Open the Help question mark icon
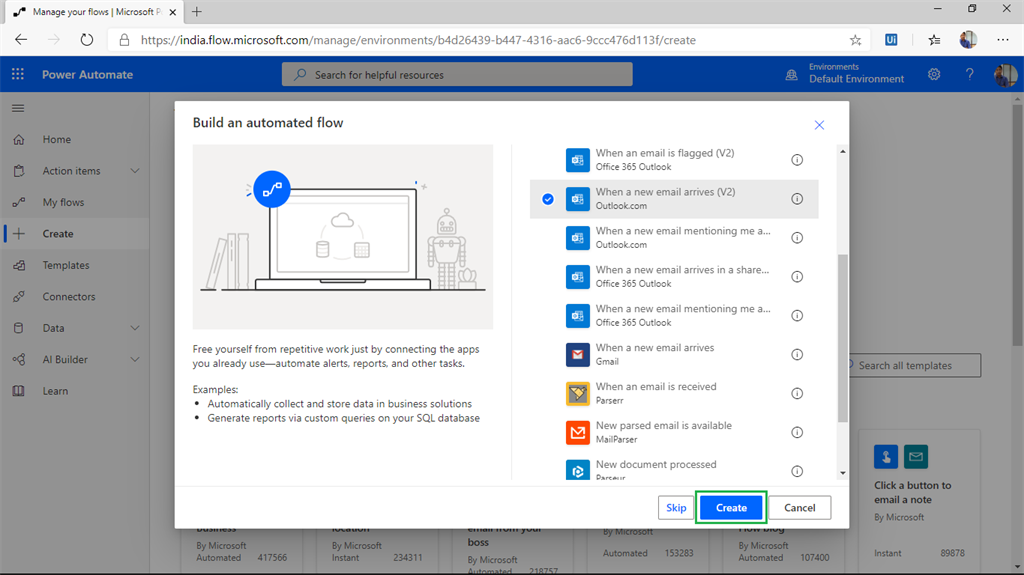 (969, 74)
